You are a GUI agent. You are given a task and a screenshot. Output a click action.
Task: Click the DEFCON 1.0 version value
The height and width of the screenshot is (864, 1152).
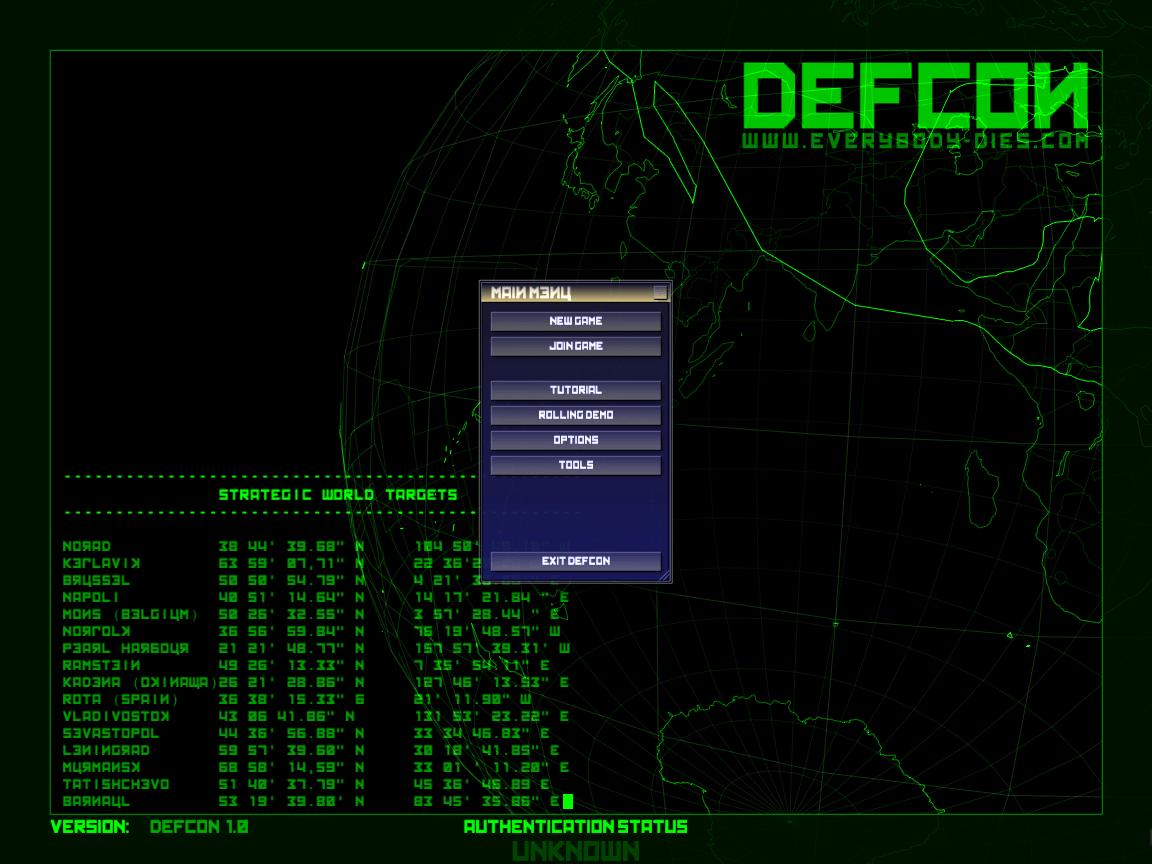coord(199,827)
